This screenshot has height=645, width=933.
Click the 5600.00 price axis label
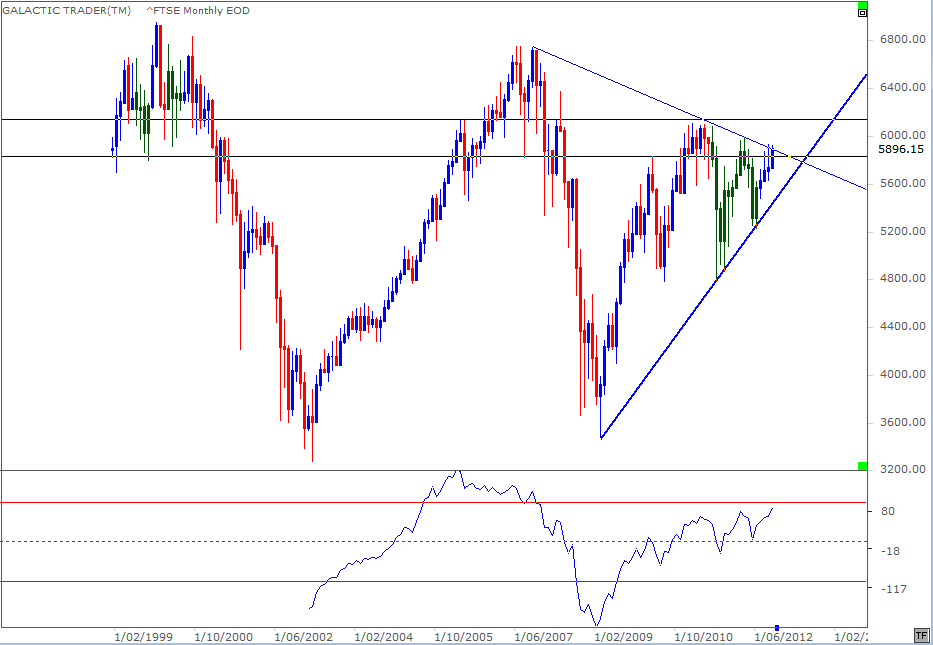pos(904,183)
